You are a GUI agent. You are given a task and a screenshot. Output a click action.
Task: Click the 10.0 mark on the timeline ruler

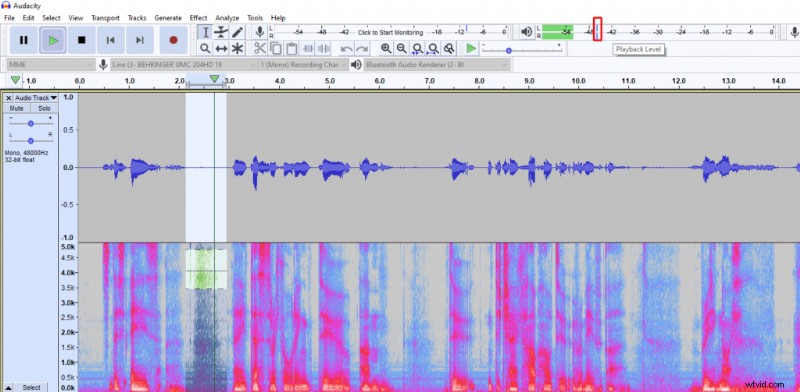[578, 81]
